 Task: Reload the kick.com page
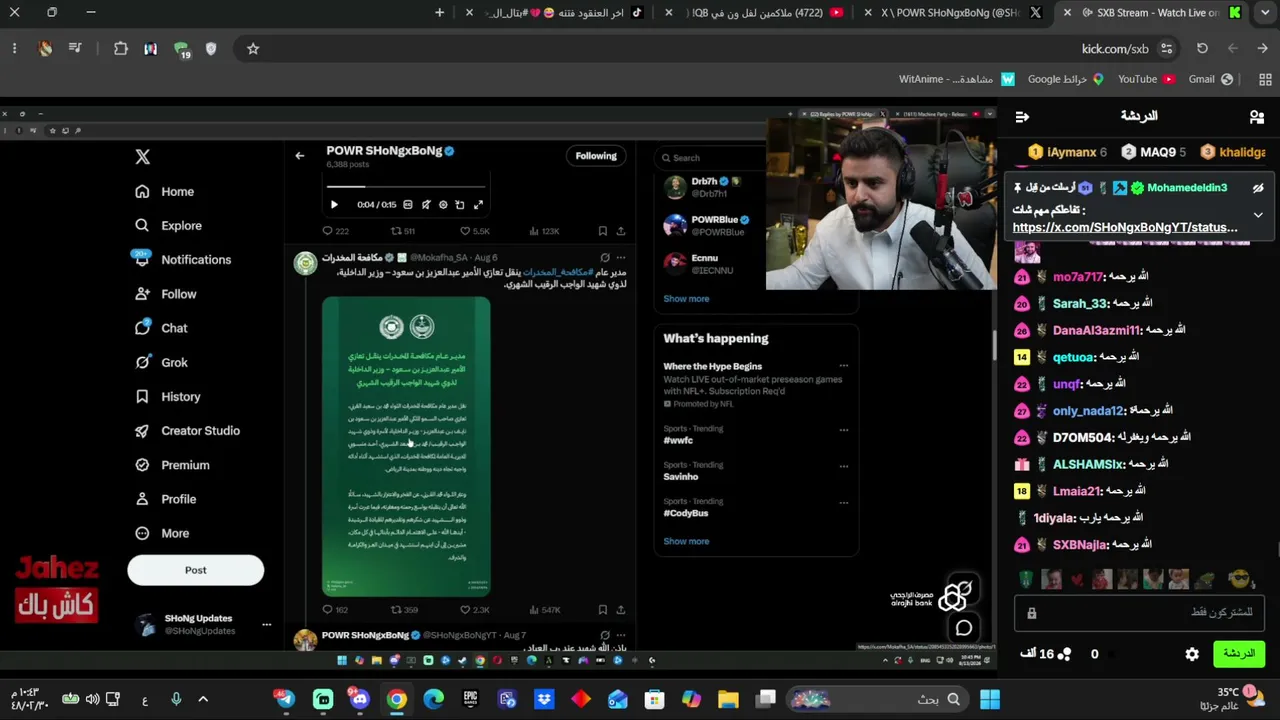tap(1202, 48)
